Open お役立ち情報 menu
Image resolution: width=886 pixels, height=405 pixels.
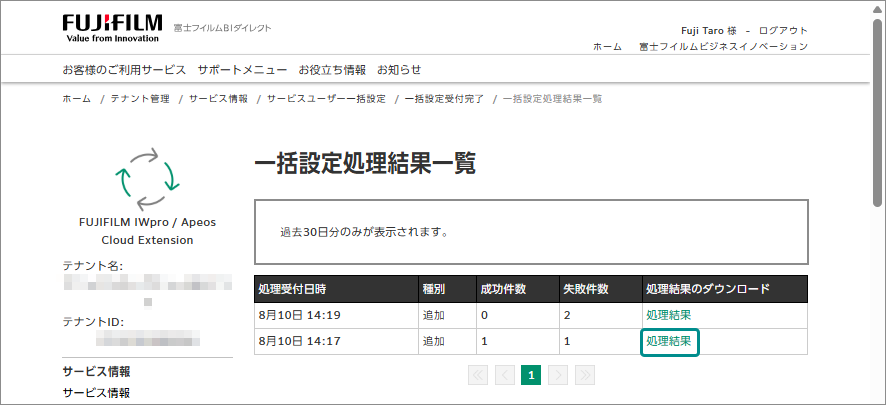coord(332,70)
